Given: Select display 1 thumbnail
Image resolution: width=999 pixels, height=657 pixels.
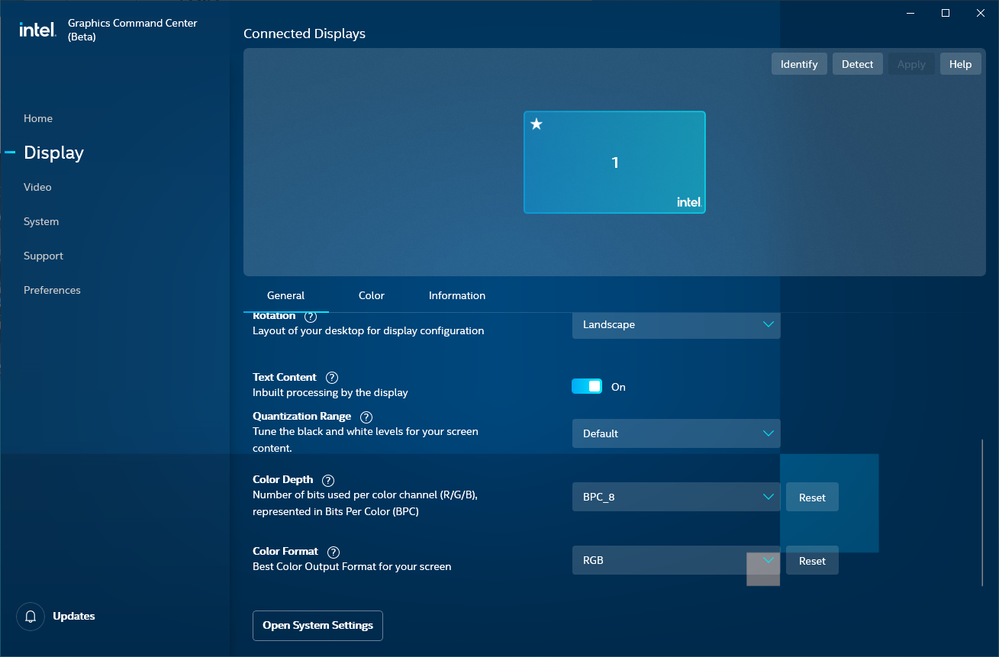Looking at the screenshot, I should [614, 162].
